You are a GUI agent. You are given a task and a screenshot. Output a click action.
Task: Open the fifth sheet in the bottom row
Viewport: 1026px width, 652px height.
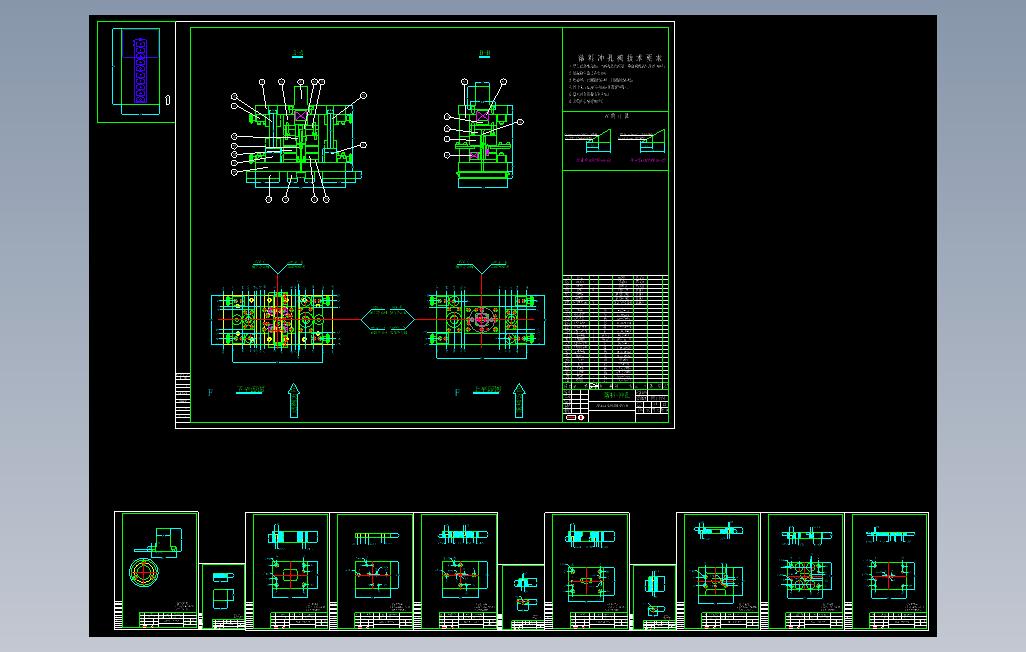456,571
